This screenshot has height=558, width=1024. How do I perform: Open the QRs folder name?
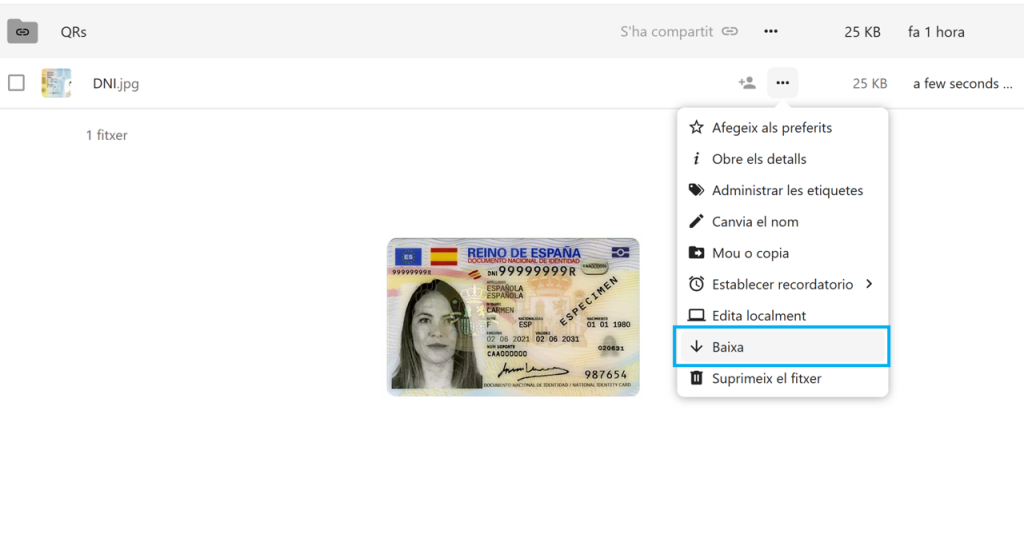(74, 32)
